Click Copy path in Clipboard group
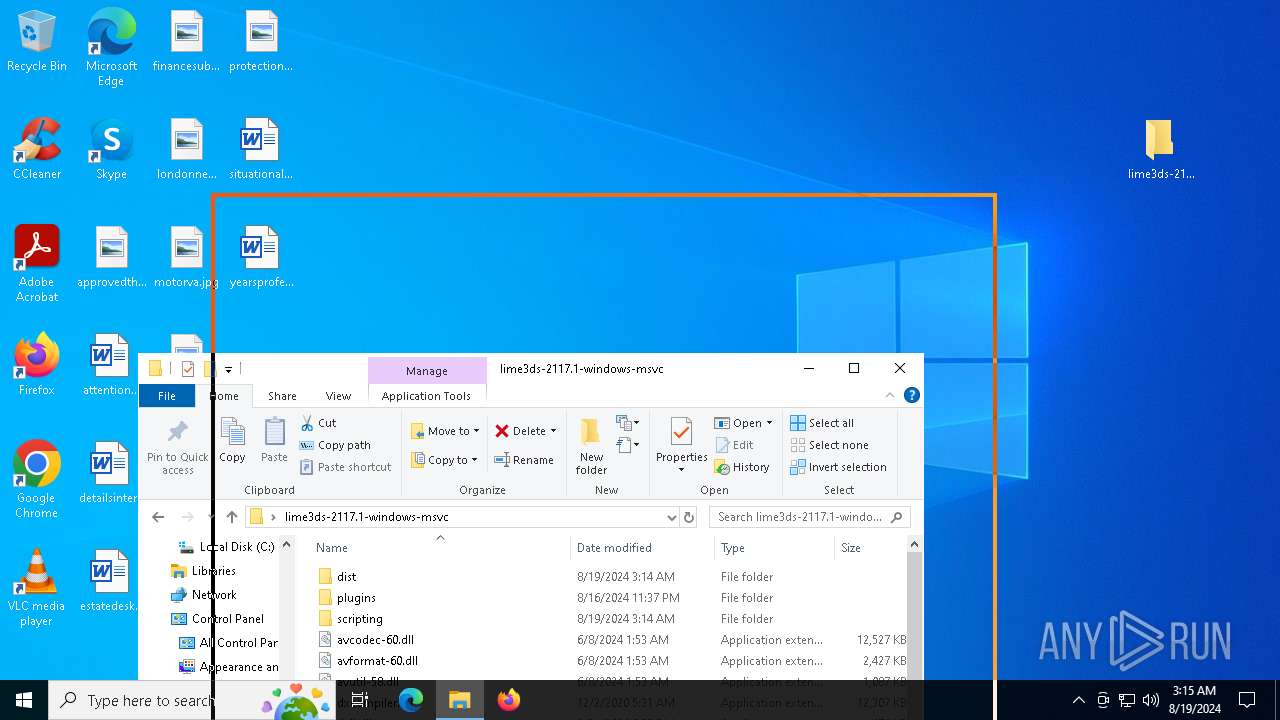Screen dimensions: 1280x720 335,445
